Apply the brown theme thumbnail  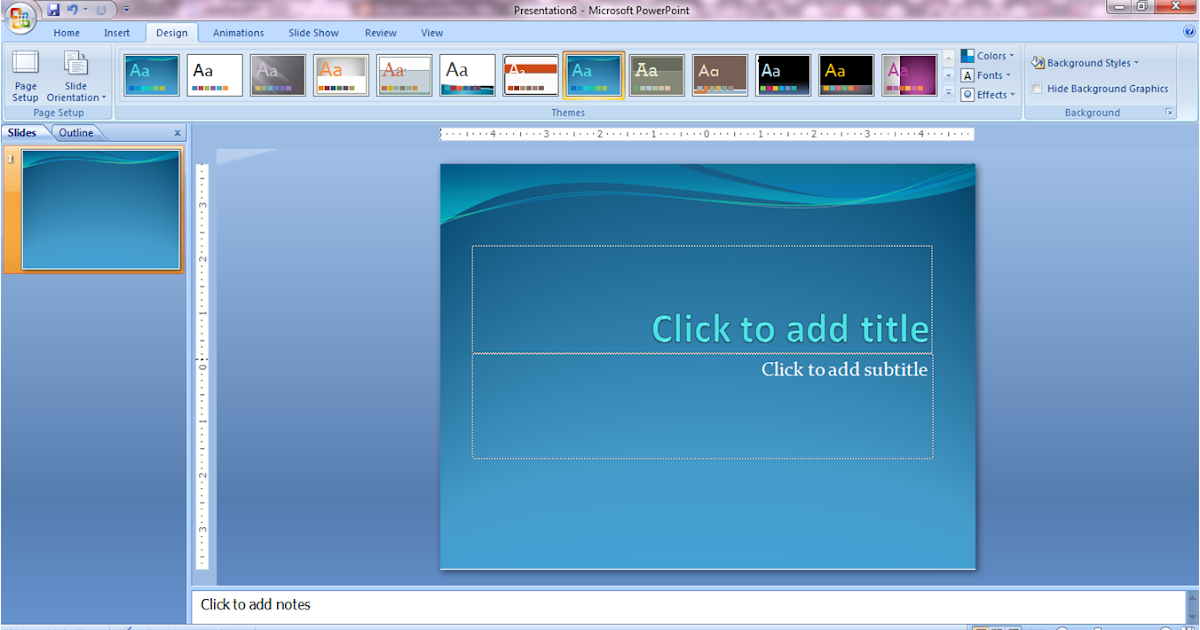tap(720, 75)
